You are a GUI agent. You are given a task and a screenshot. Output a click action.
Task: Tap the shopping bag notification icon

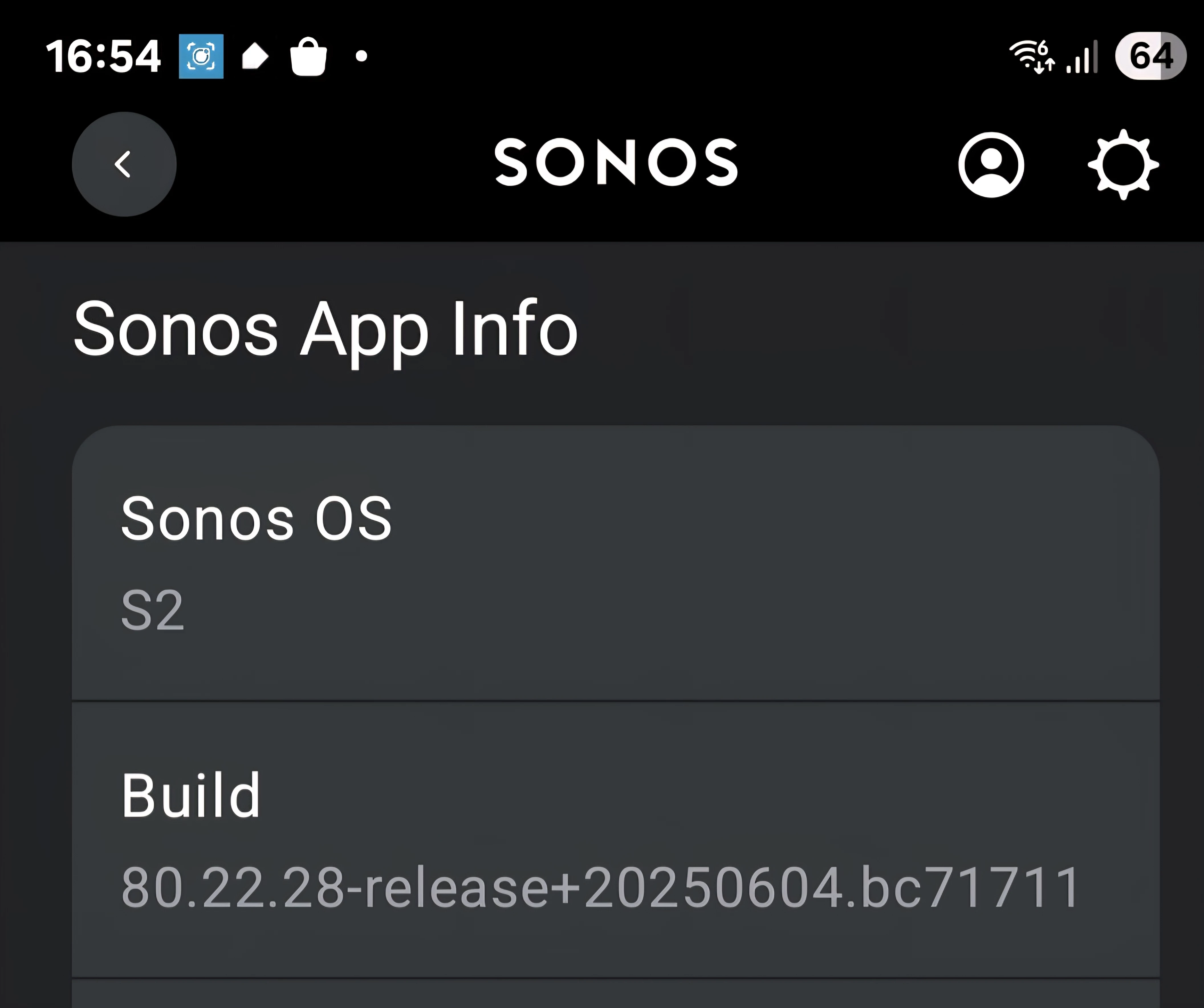[308, 56]
